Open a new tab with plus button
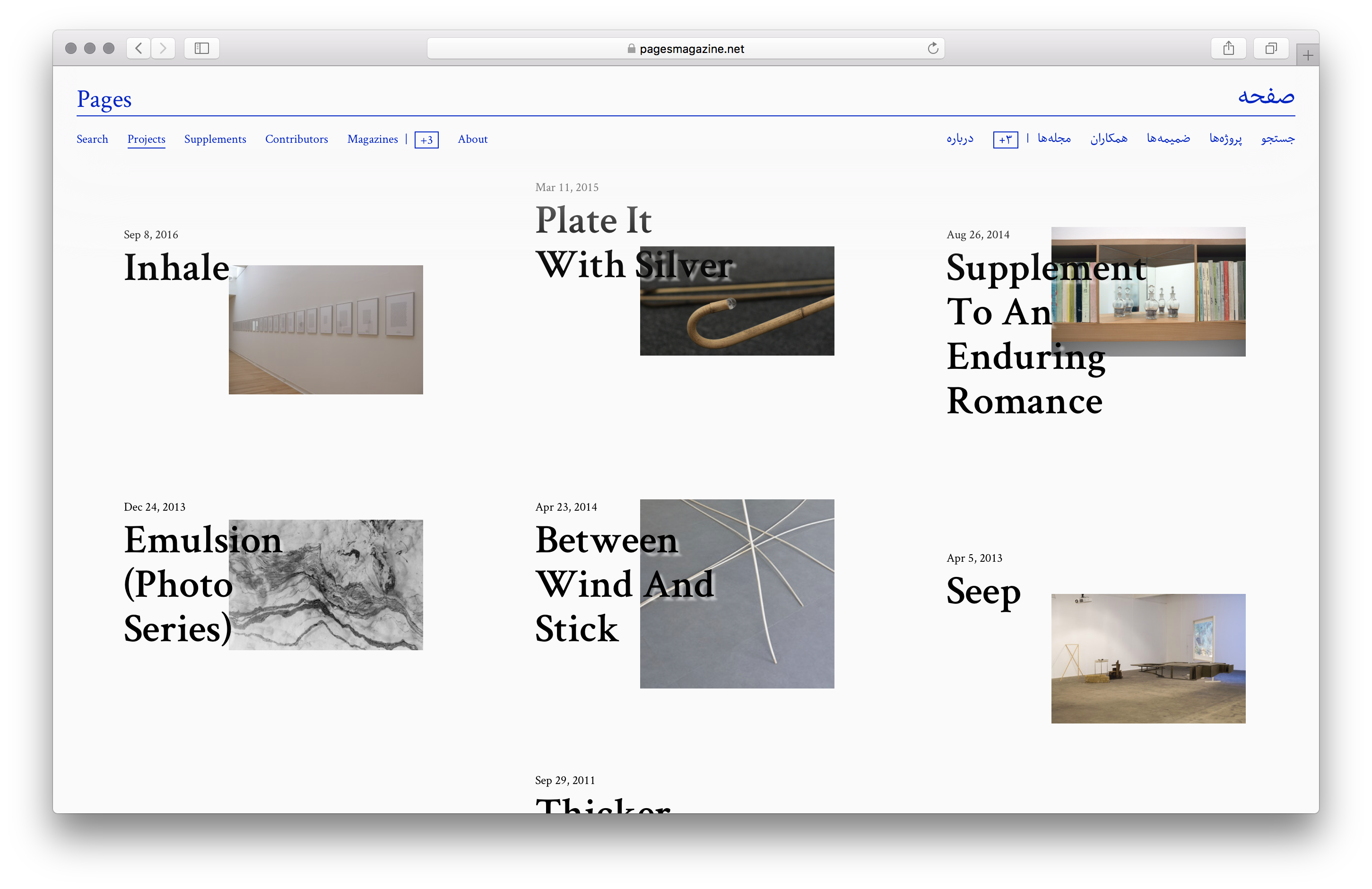 click(1307, 56)
